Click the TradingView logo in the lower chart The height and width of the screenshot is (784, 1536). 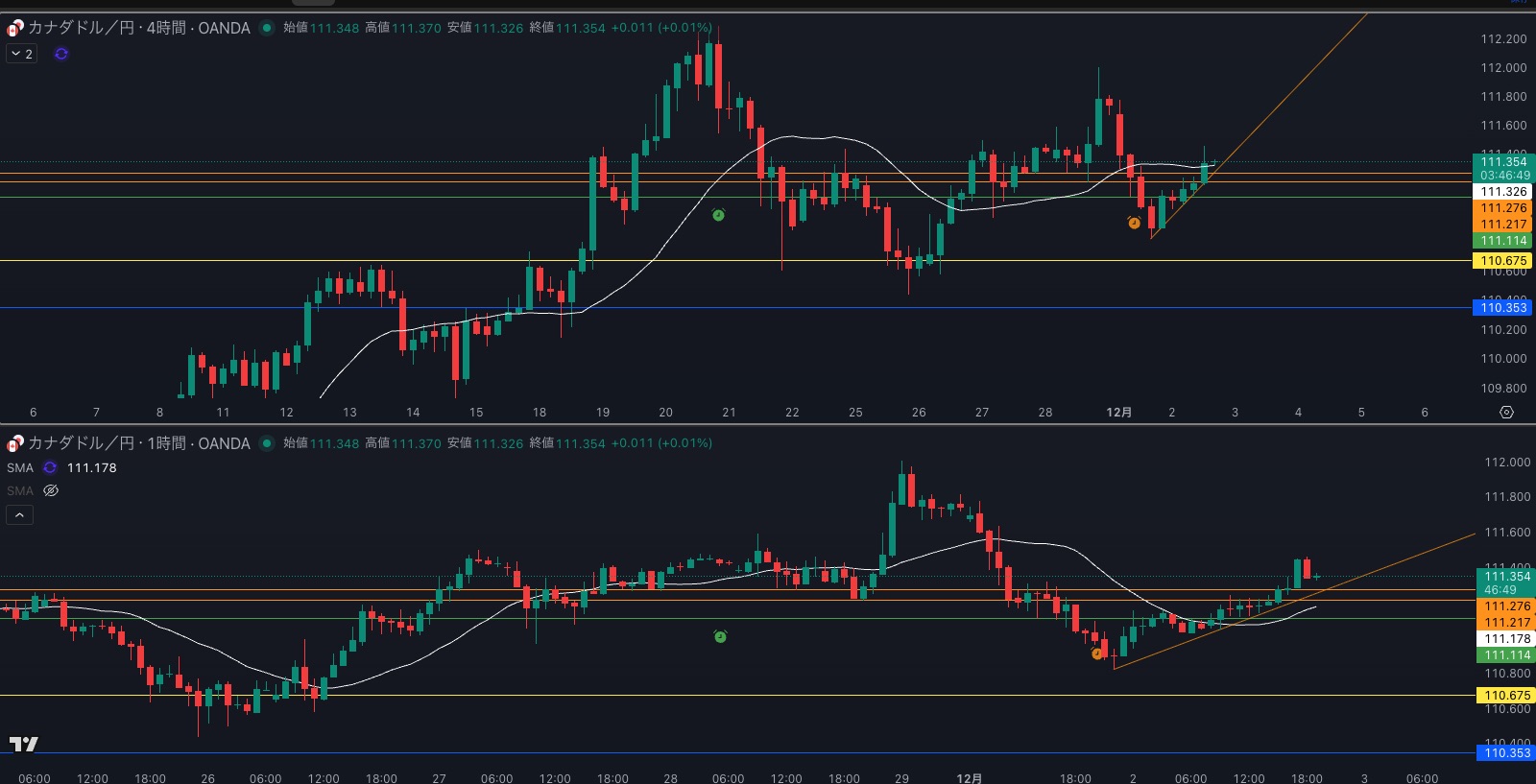pos(24,744)
